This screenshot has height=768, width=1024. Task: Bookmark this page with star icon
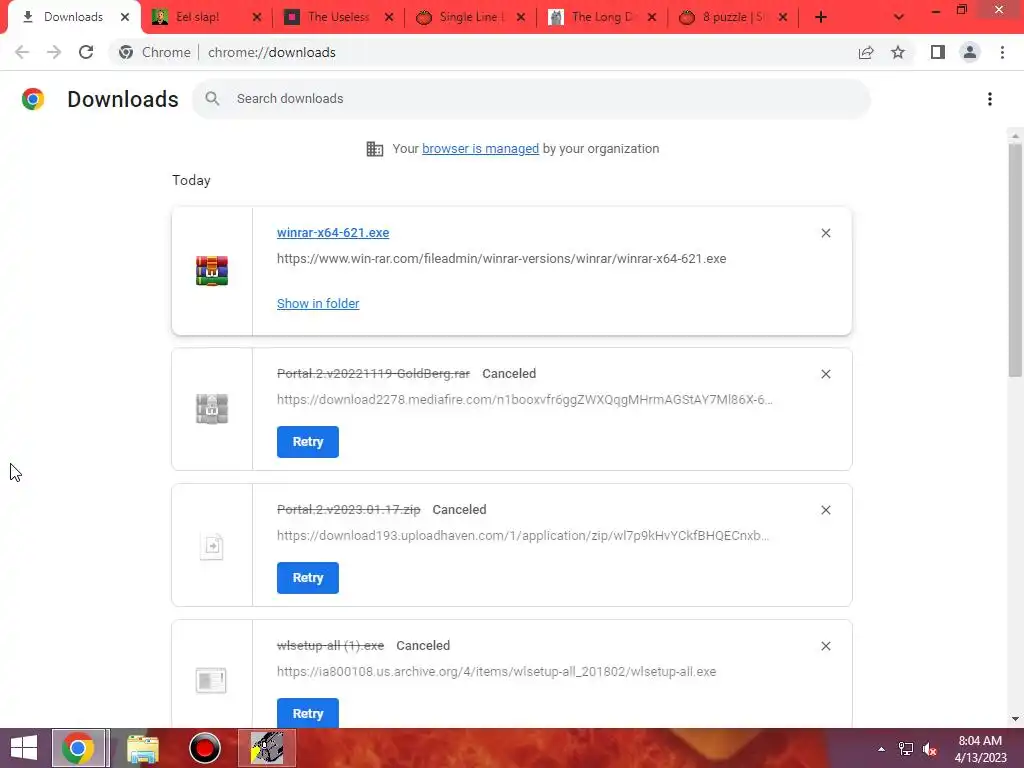898,52
